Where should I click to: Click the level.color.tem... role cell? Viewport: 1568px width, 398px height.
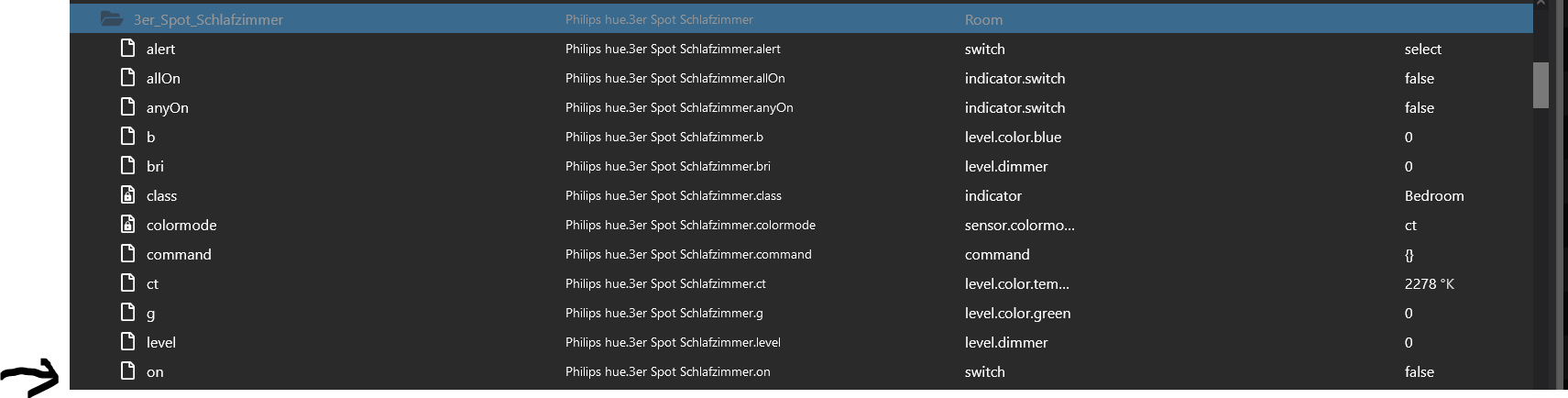click(1016, 283)
